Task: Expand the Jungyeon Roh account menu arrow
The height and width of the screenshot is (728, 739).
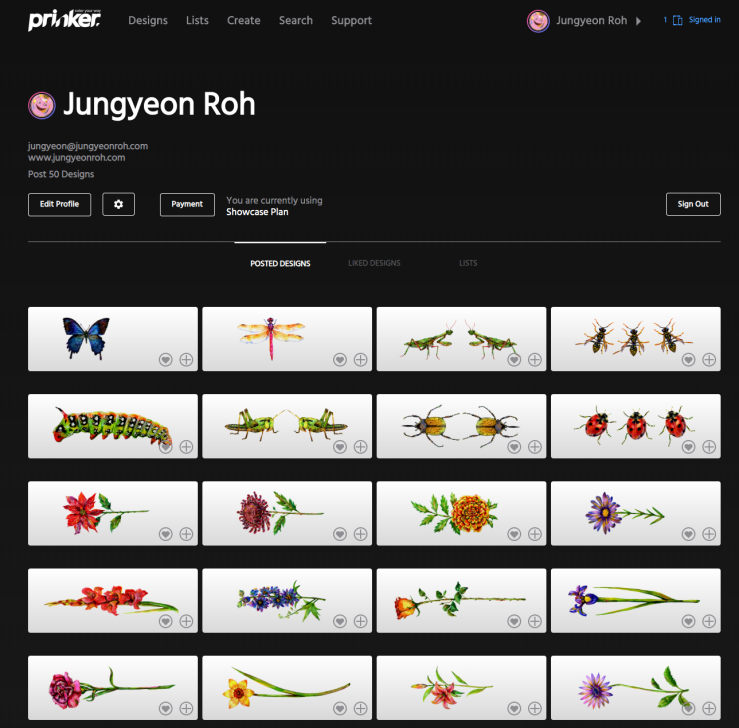Action: tap(638, 21)
